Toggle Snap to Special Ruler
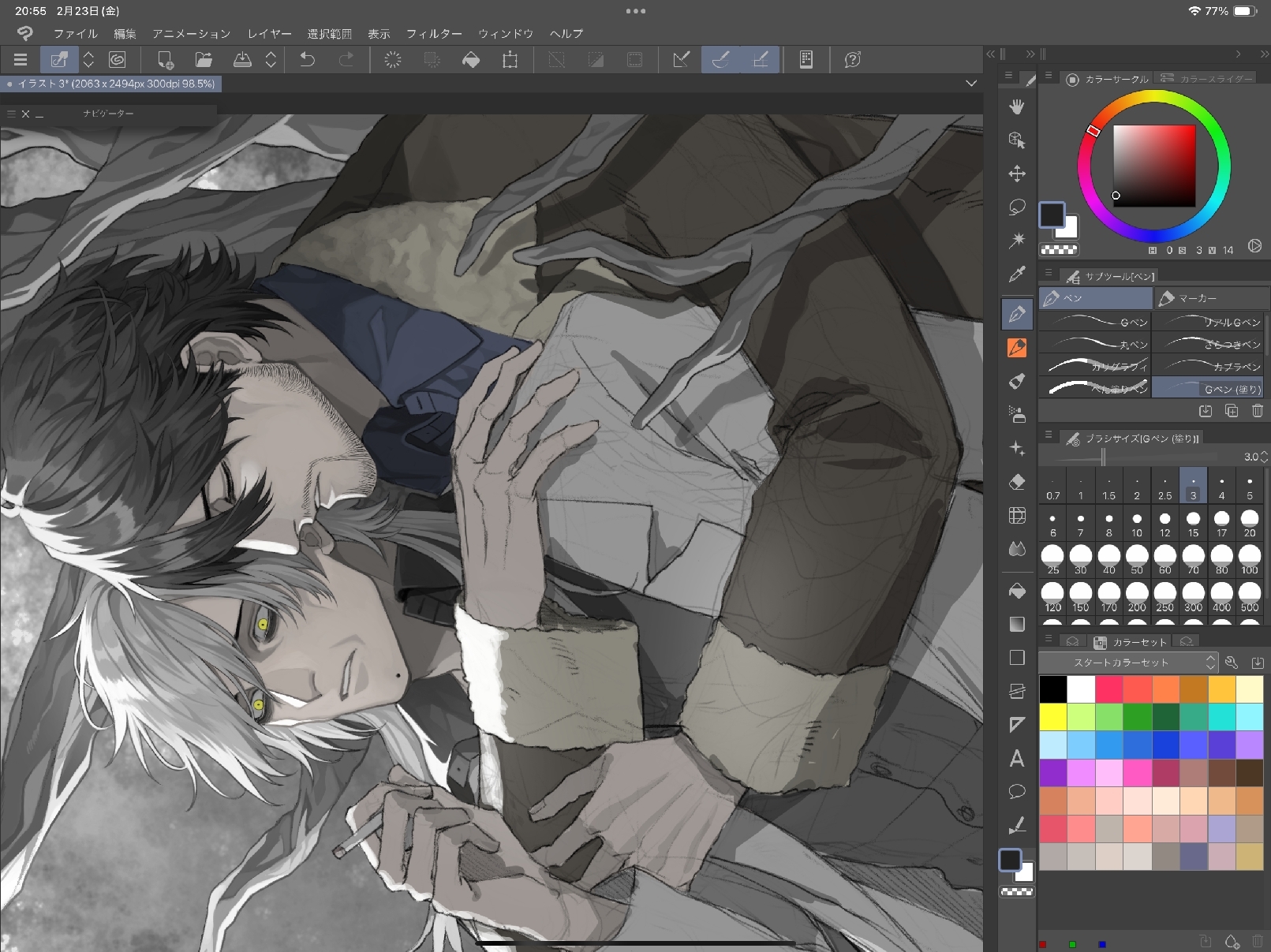 pos(720,60)
